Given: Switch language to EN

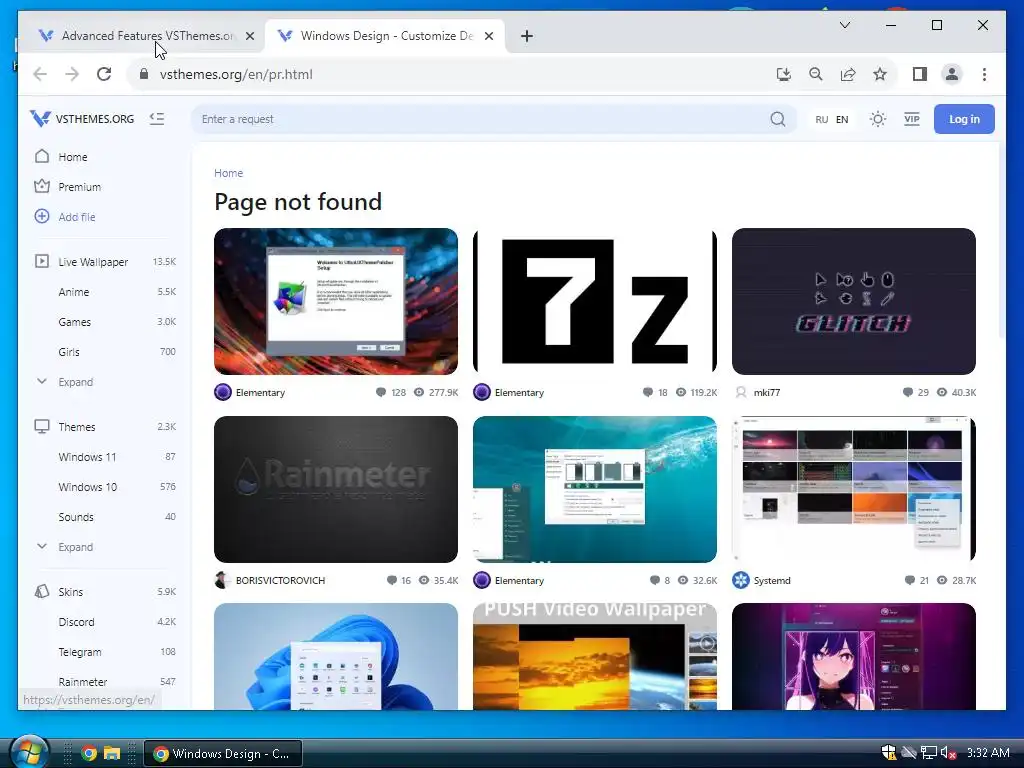Looking at the screenshot, I should (x=842, y=120).
